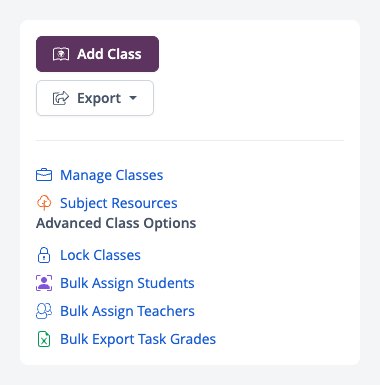Click the book icon in Add Class
This screenshot has height=385, width=380.
click(61, 54)
